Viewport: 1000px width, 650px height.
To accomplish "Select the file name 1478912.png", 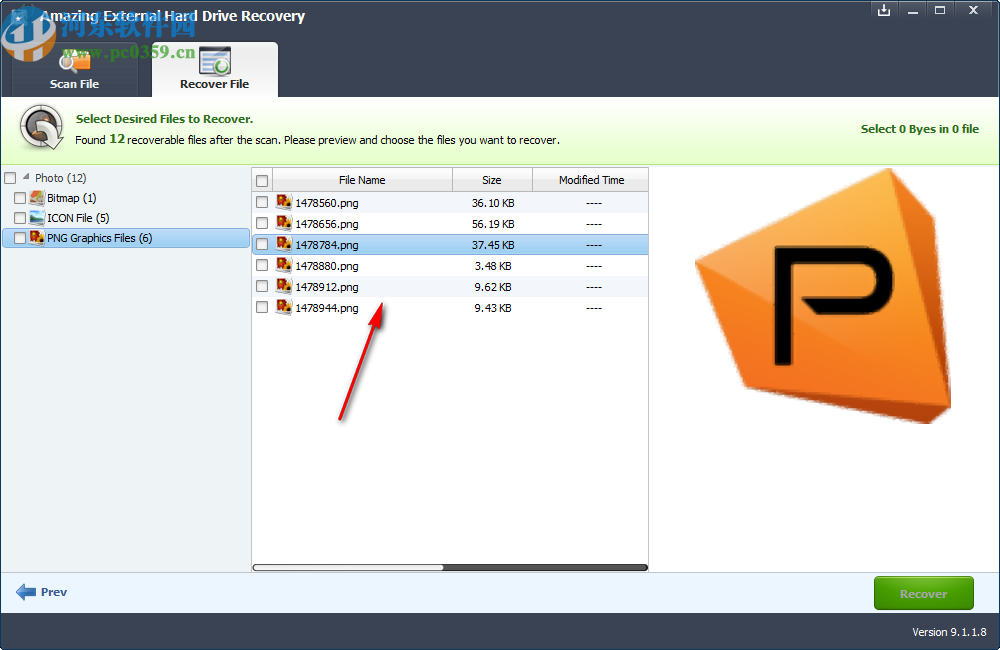I will tap(327, 287).
